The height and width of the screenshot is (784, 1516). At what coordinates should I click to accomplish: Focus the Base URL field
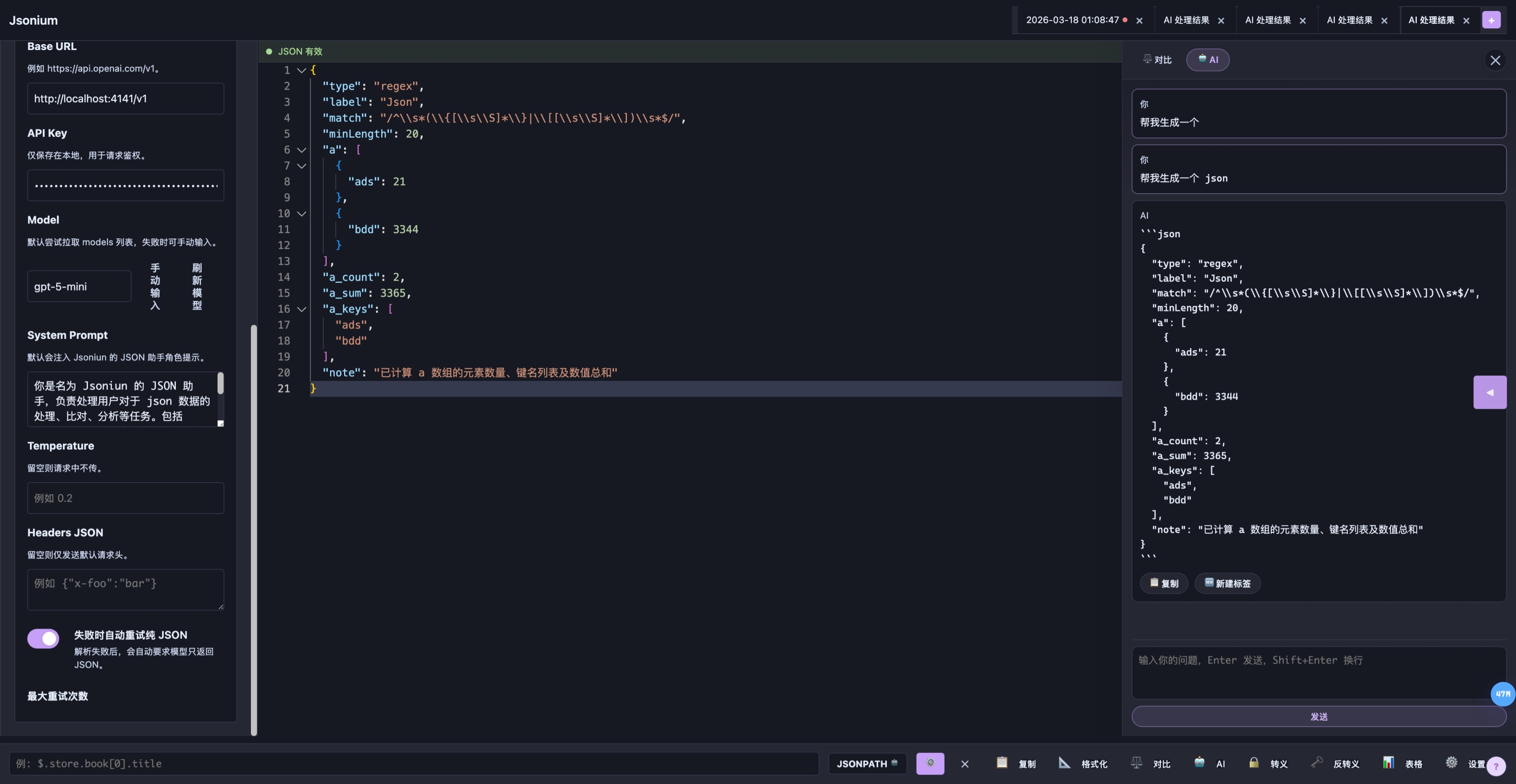coord(125,99)
